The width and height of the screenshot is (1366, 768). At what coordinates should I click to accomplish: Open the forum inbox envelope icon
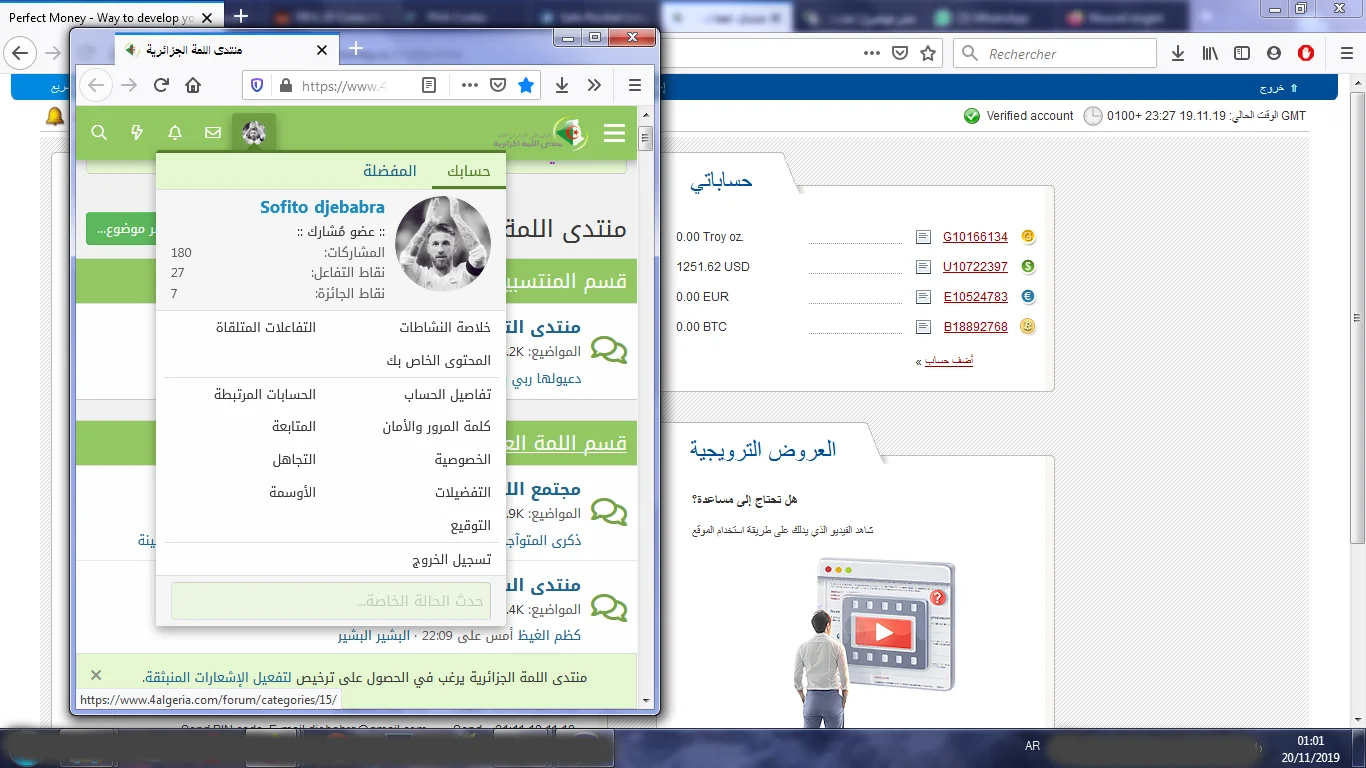point(213,133)
